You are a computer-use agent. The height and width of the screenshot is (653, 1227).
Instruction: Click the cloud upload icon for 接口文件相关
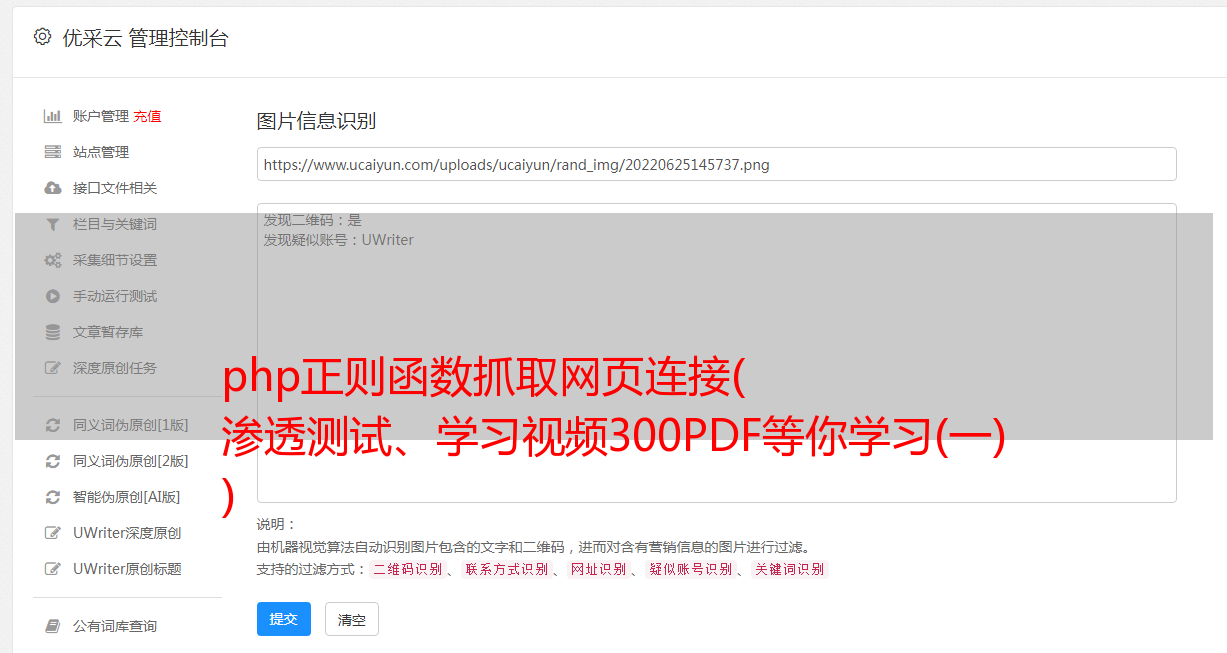53,188
